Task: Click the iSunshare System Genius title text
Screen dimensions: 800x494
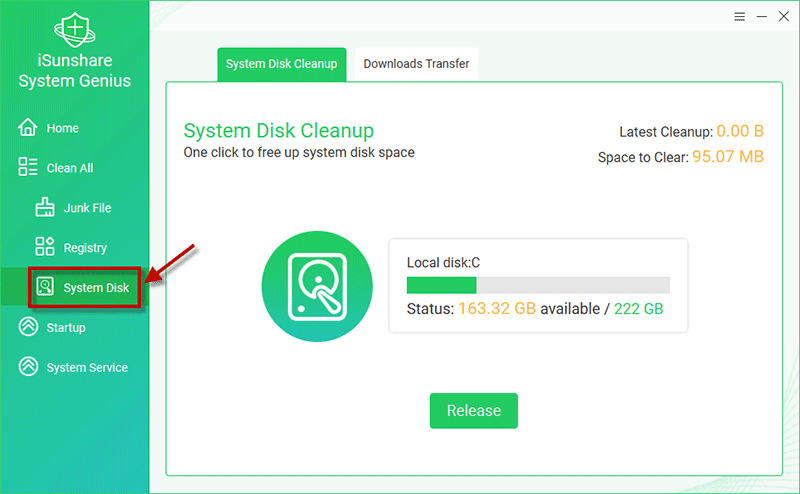Action: coord(74,71)
